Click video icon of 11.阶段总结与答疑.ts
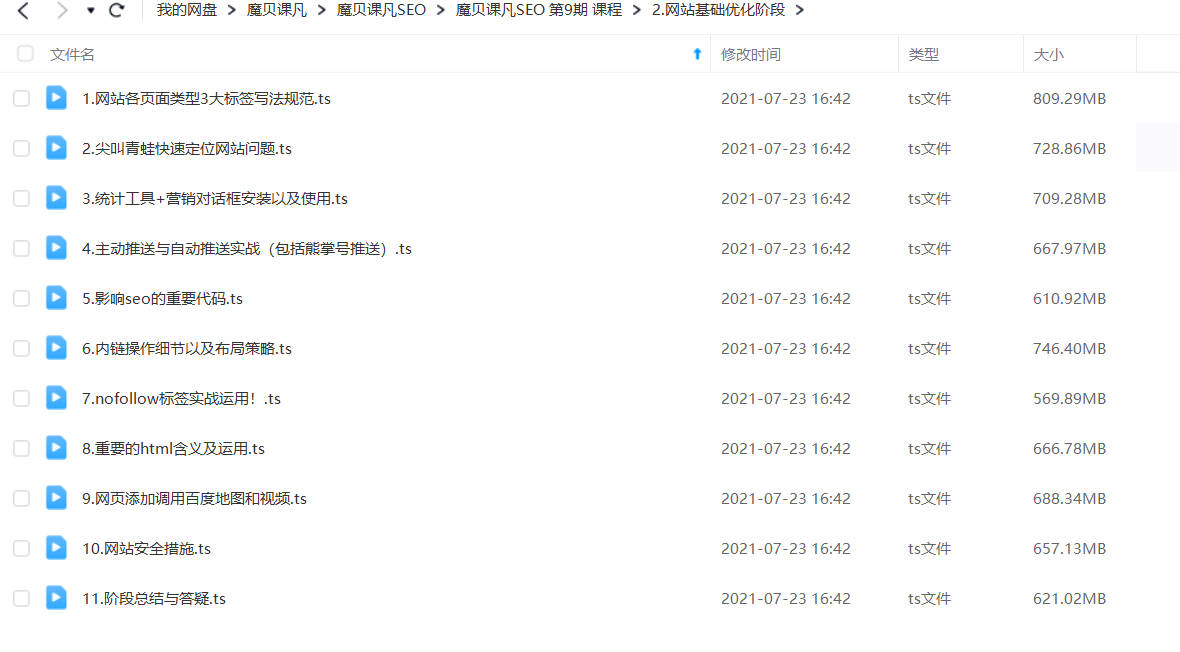The height and width of the screenshot is (652, 1180). coord(56,598)
